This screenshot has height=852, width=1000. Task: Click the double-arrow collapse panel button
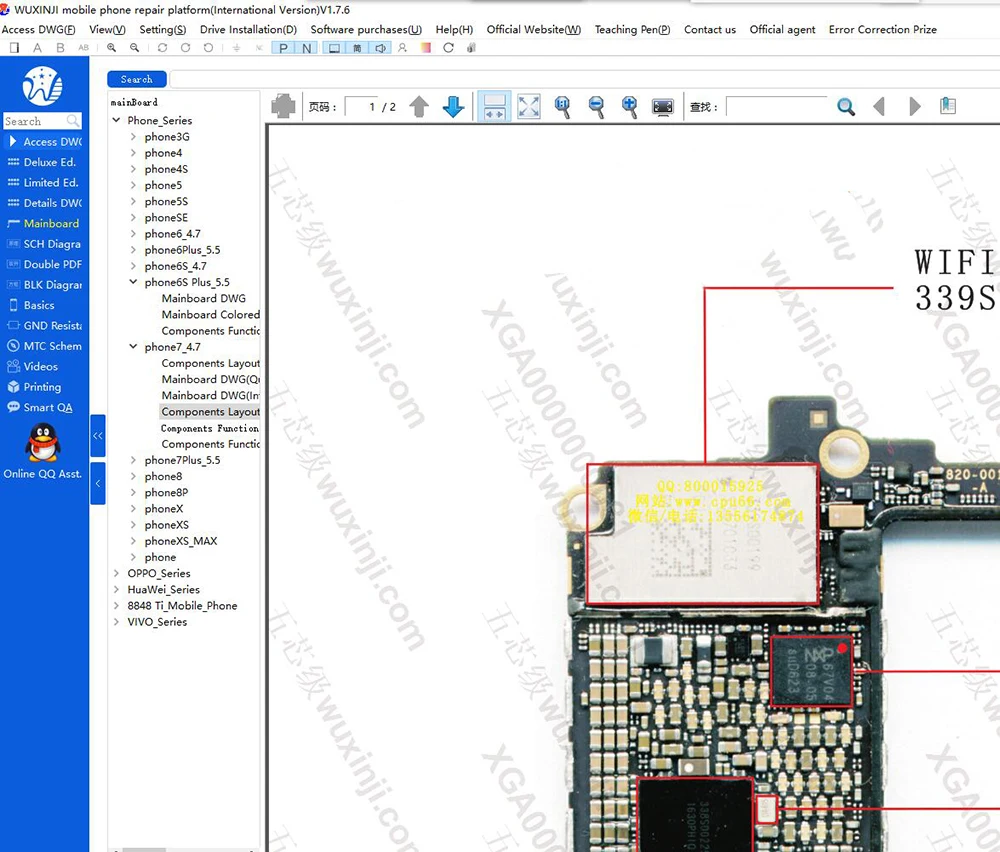(98, 436)
